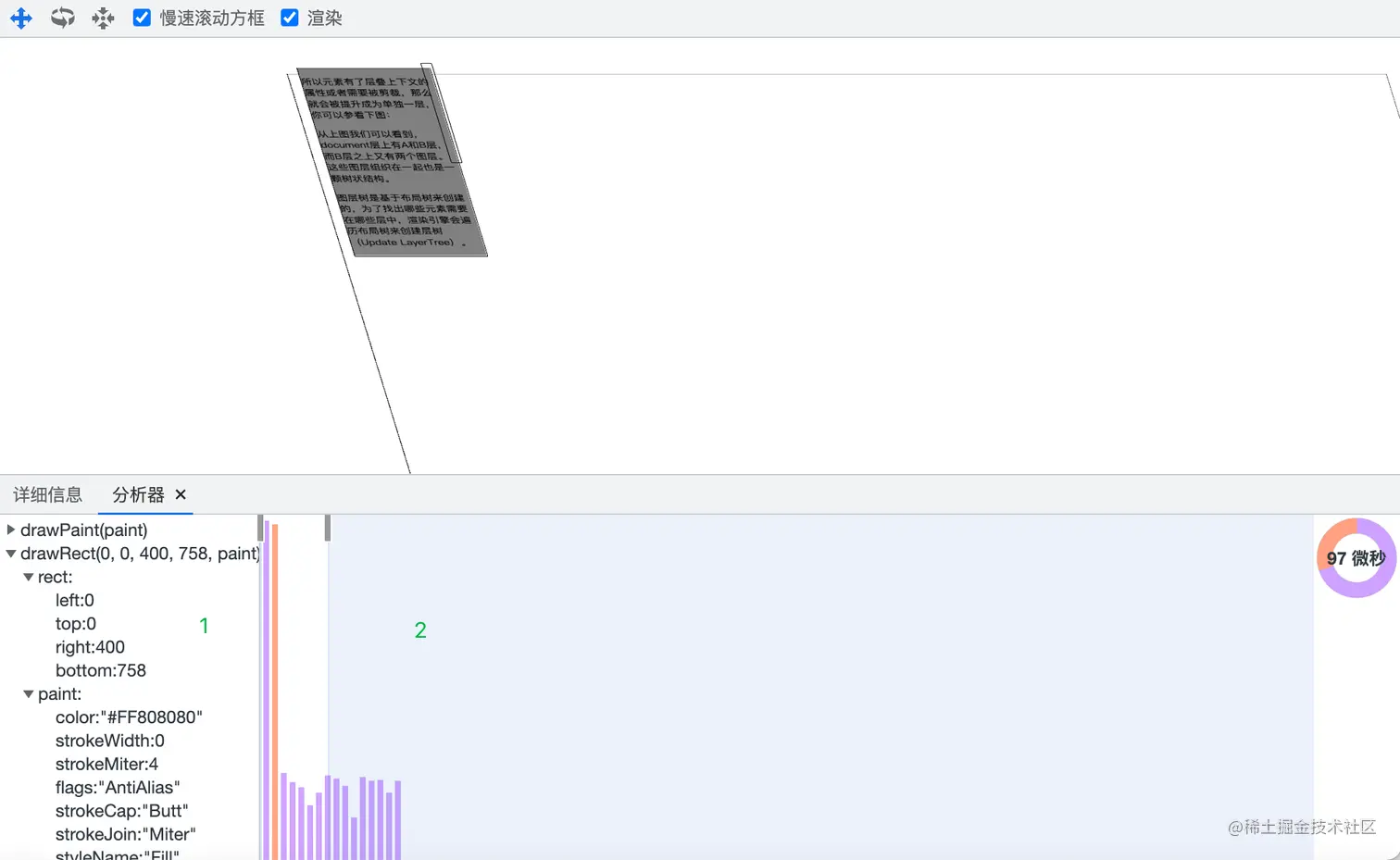Click the flags:"AntiAlias" property
1400x860 pixels.
[x=118, y=788]
